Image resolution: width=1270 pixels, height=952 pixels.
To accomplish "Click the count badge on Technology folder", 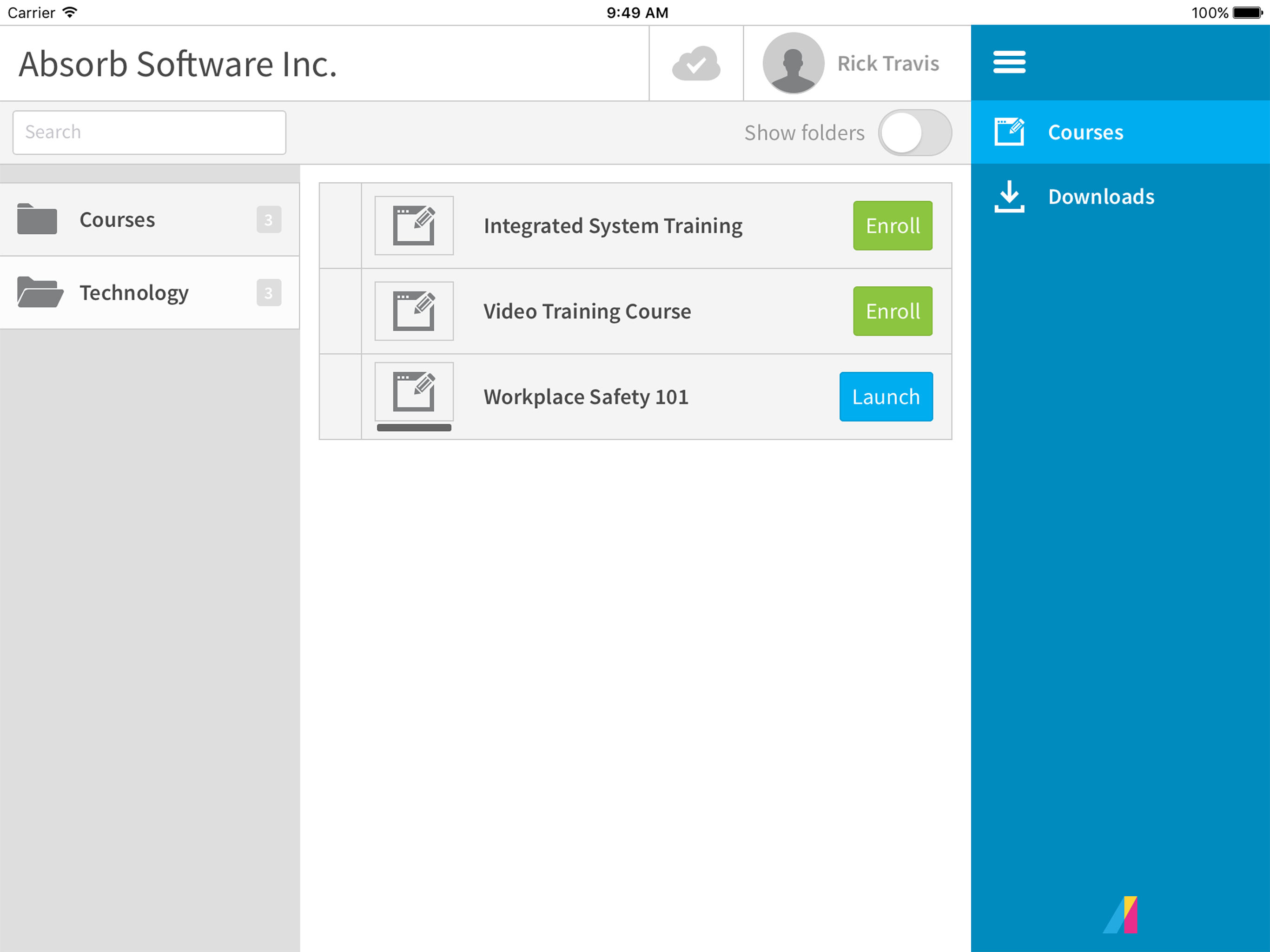I will (x=269, y=293).
